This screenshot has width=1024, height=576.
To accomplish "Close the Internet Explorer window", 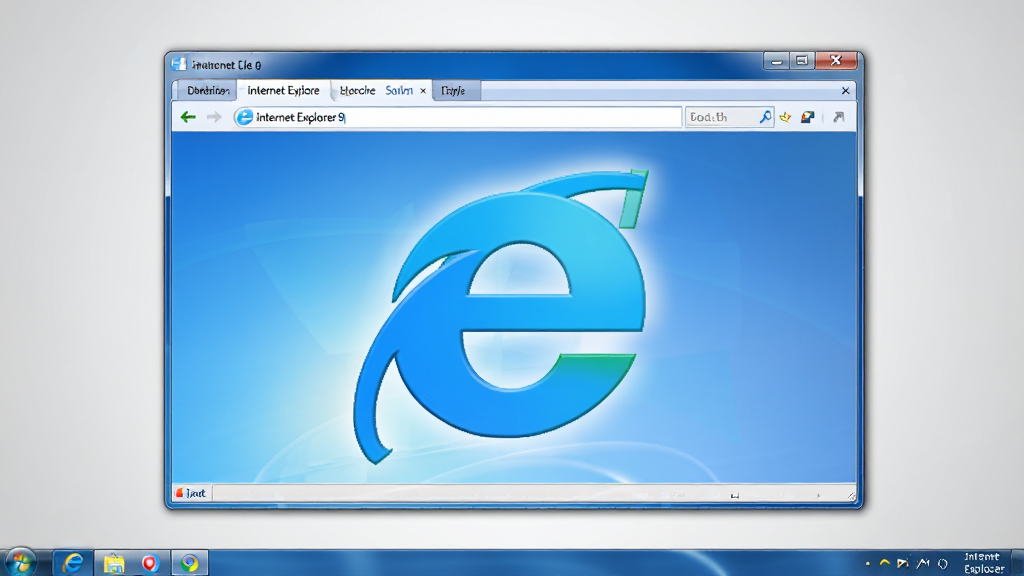I will (835, 61).
